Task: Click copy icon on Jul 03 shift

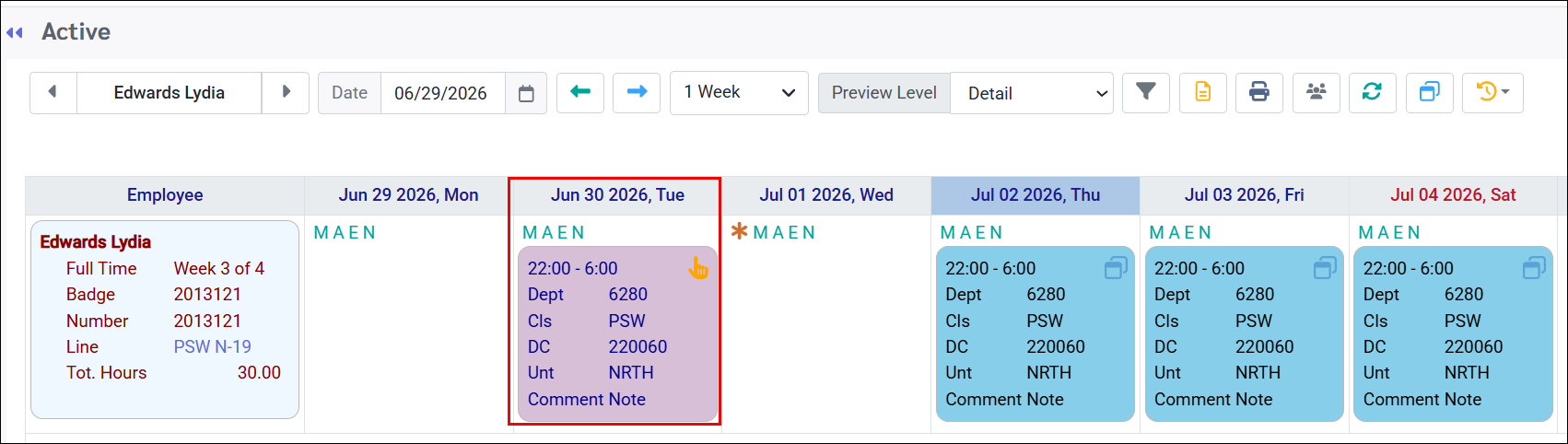Action: 1325,268
